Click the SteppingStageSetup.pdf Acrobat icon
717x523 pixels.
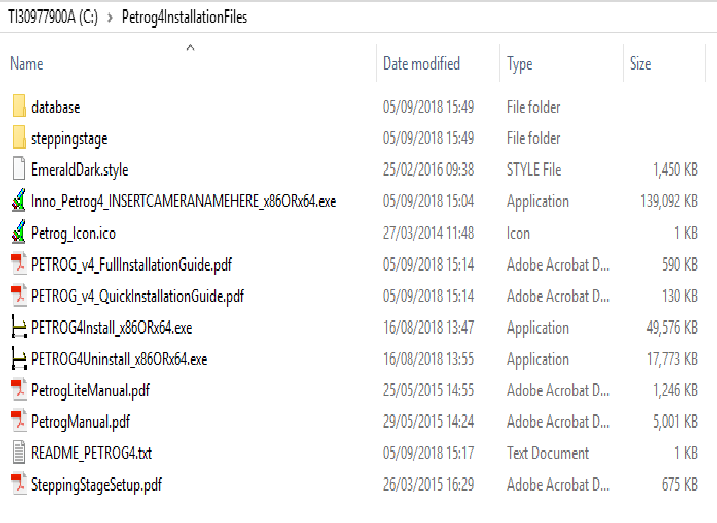[19, 484]
